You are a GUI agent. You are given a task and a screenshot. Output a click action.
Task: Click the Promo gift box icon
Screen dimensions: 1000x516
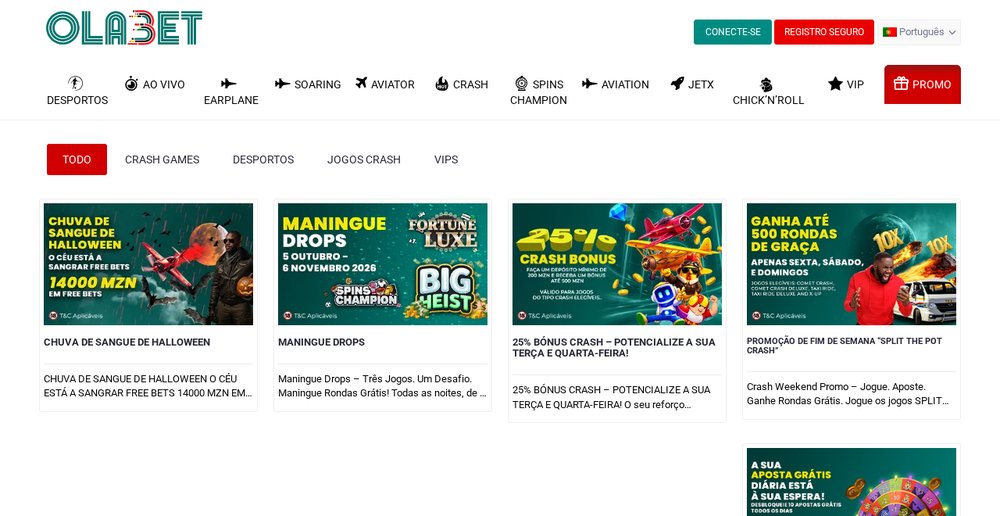tap(901, 84)
